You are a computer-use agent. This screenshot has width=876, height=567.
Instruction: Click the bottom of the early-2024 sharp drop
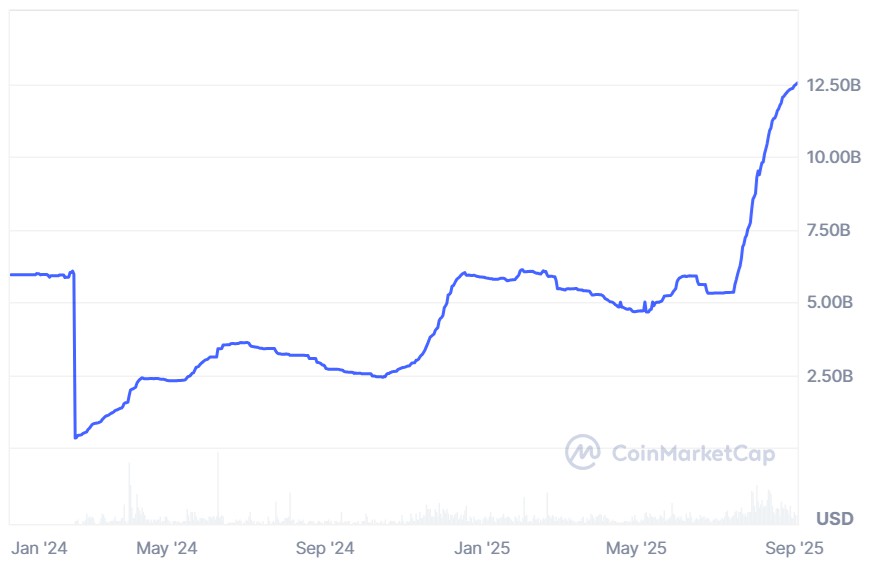75,437
